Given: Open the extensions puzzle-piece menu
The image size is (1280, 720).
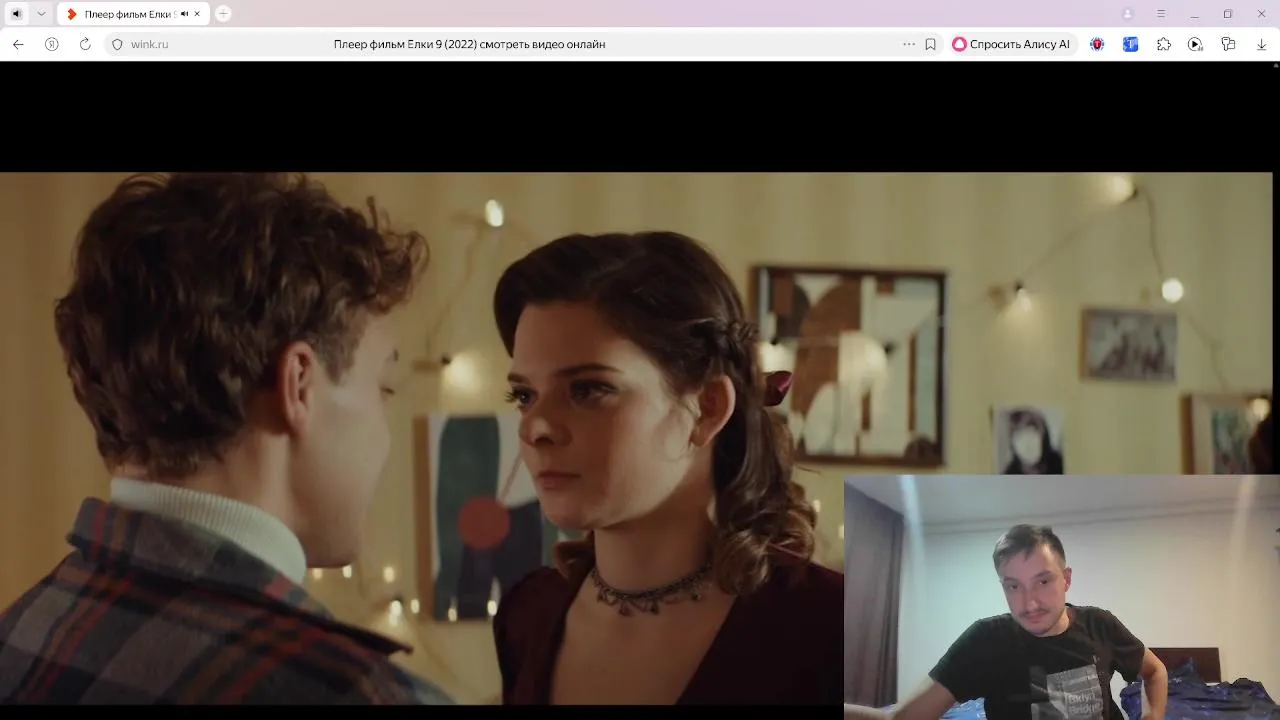Looking at the screenshot, I should [1163, 44].
